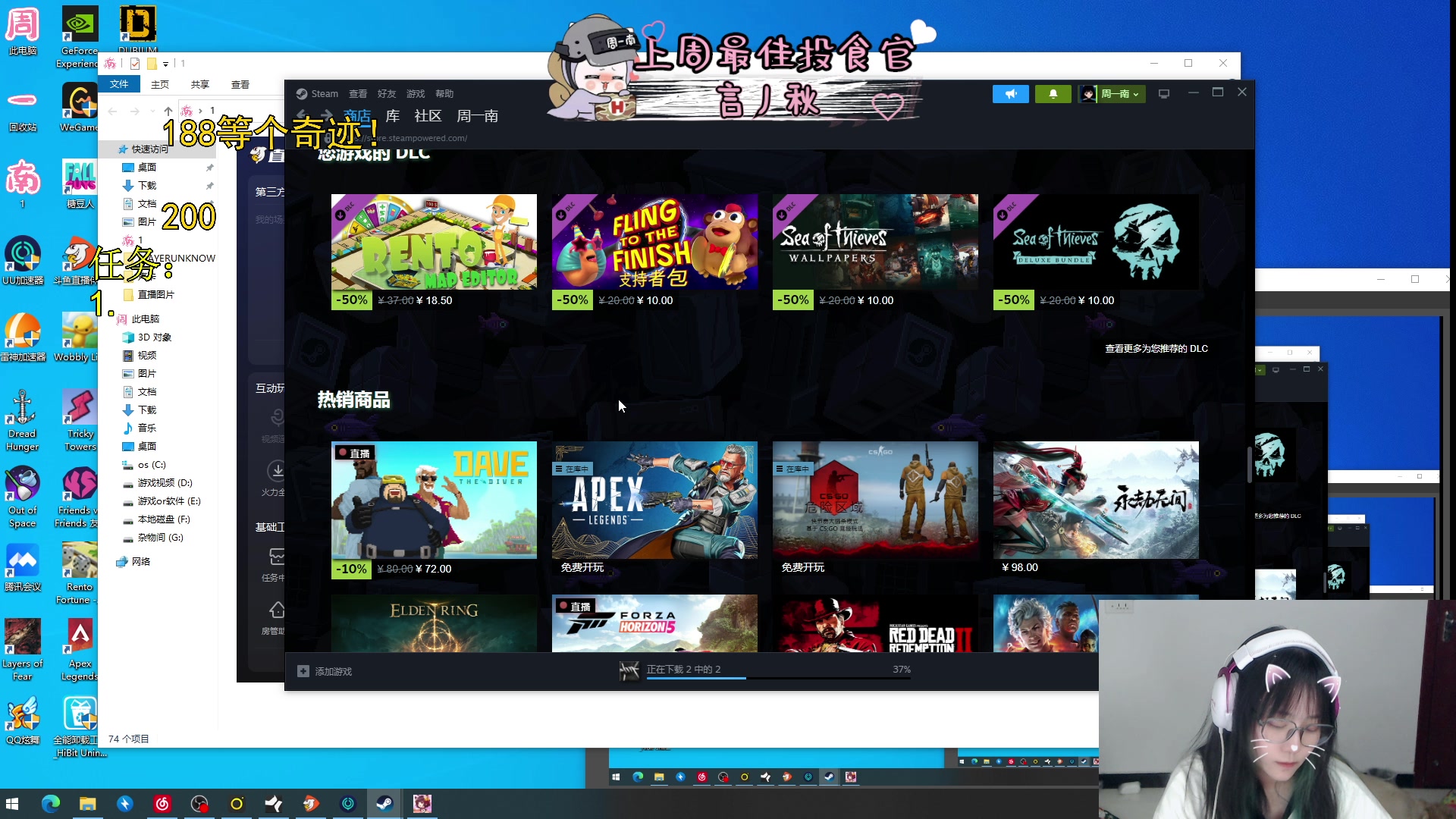This screenshot has width=1456, height=819.
Task: Open UU加速器 desktop shortcut
Action: click(x=23, y=261)
